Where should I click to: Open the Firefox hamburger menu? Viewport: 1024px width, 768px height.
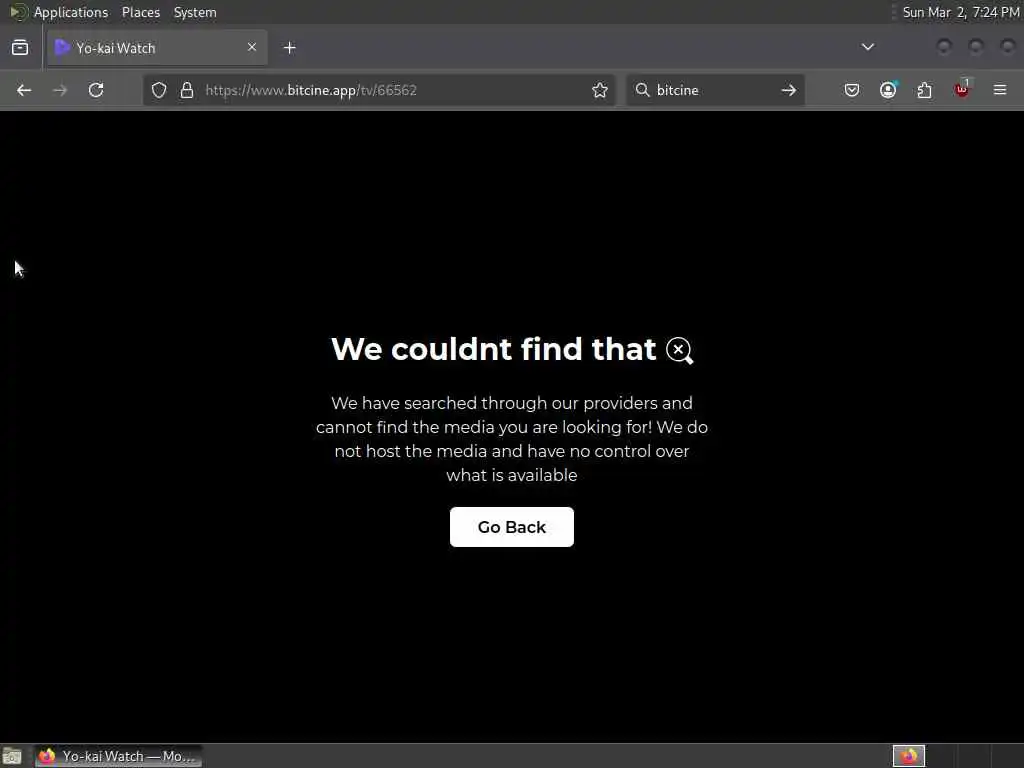1000,89
